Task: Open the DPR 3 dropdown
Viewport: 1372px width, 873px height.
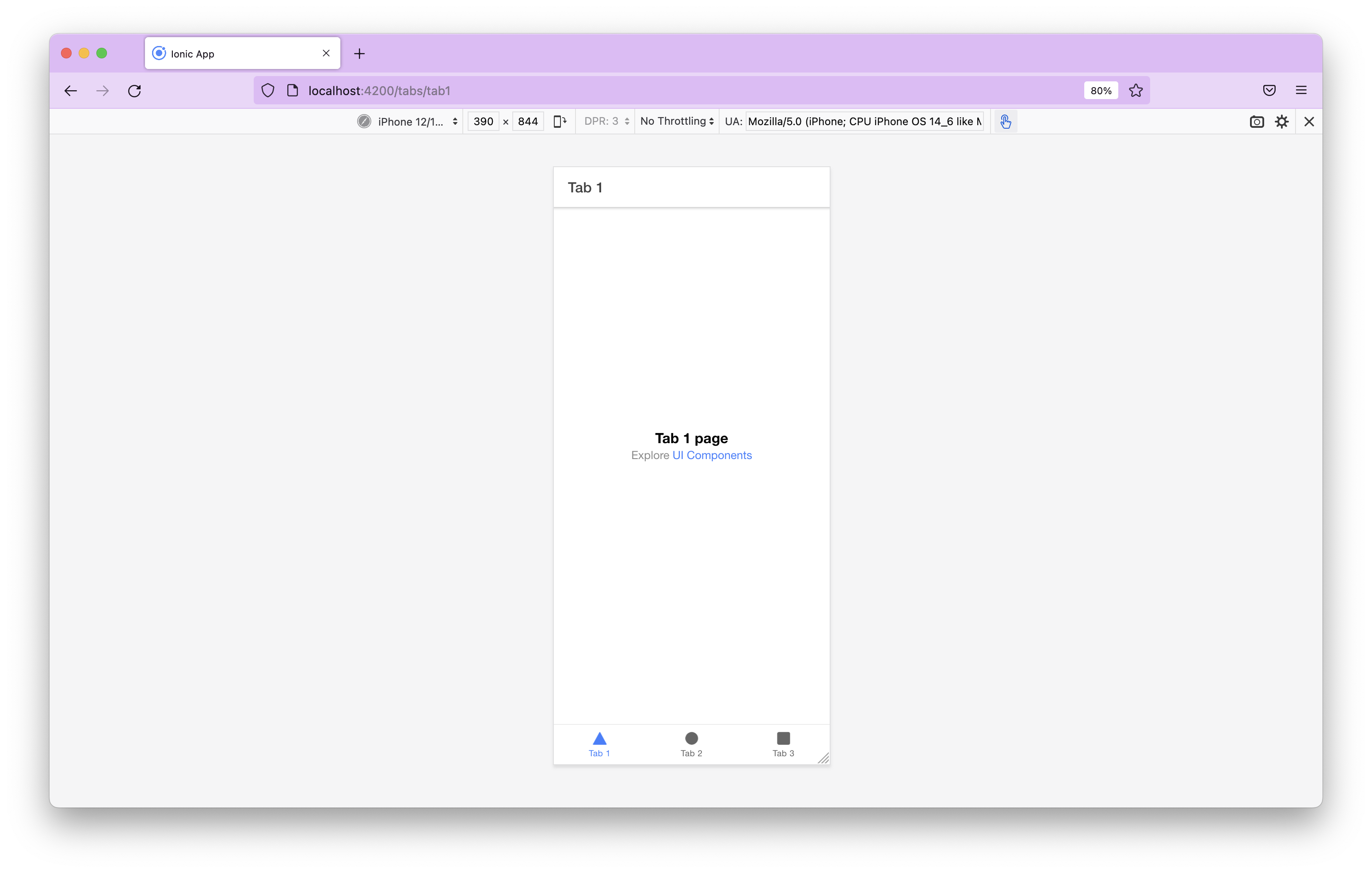Action: pyautogui.click(x=605, y=122)
